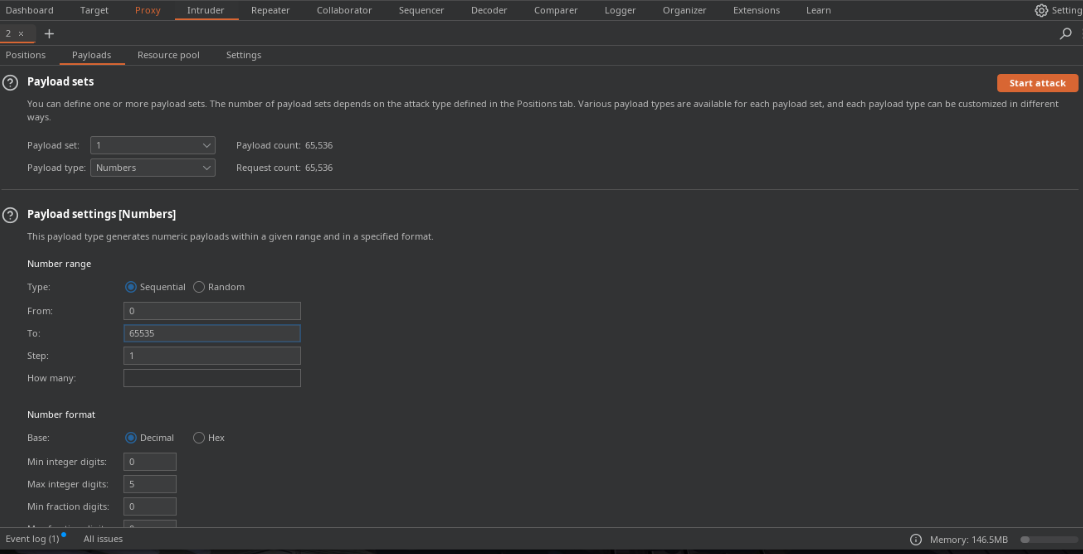The height and width of the screenshot is (554, 1083).
Task: Click the Number range label
Action: (59, 264)
